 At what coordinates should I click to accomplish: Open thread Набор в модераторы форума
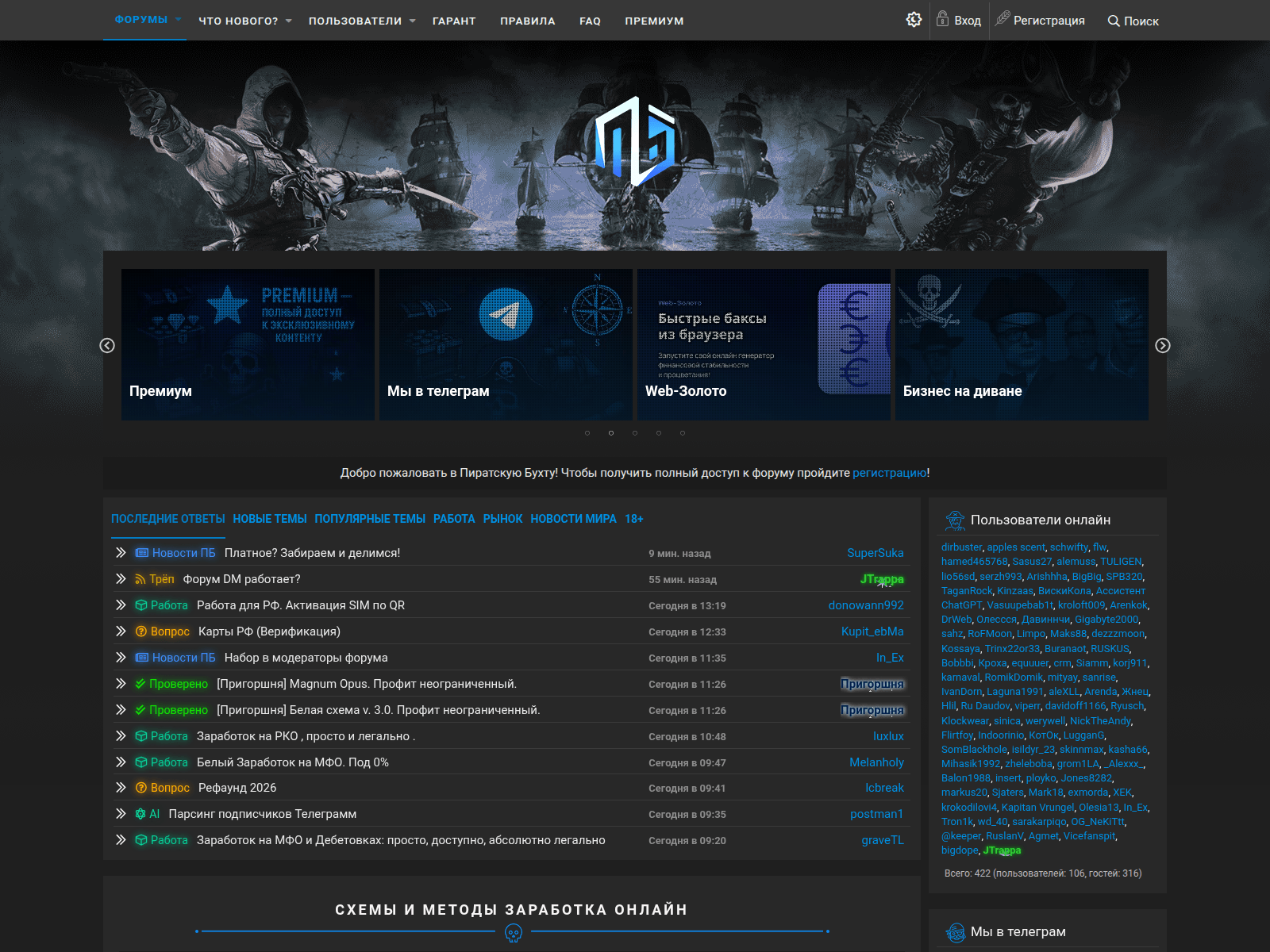pyautogui.click(x=306, y=658)
